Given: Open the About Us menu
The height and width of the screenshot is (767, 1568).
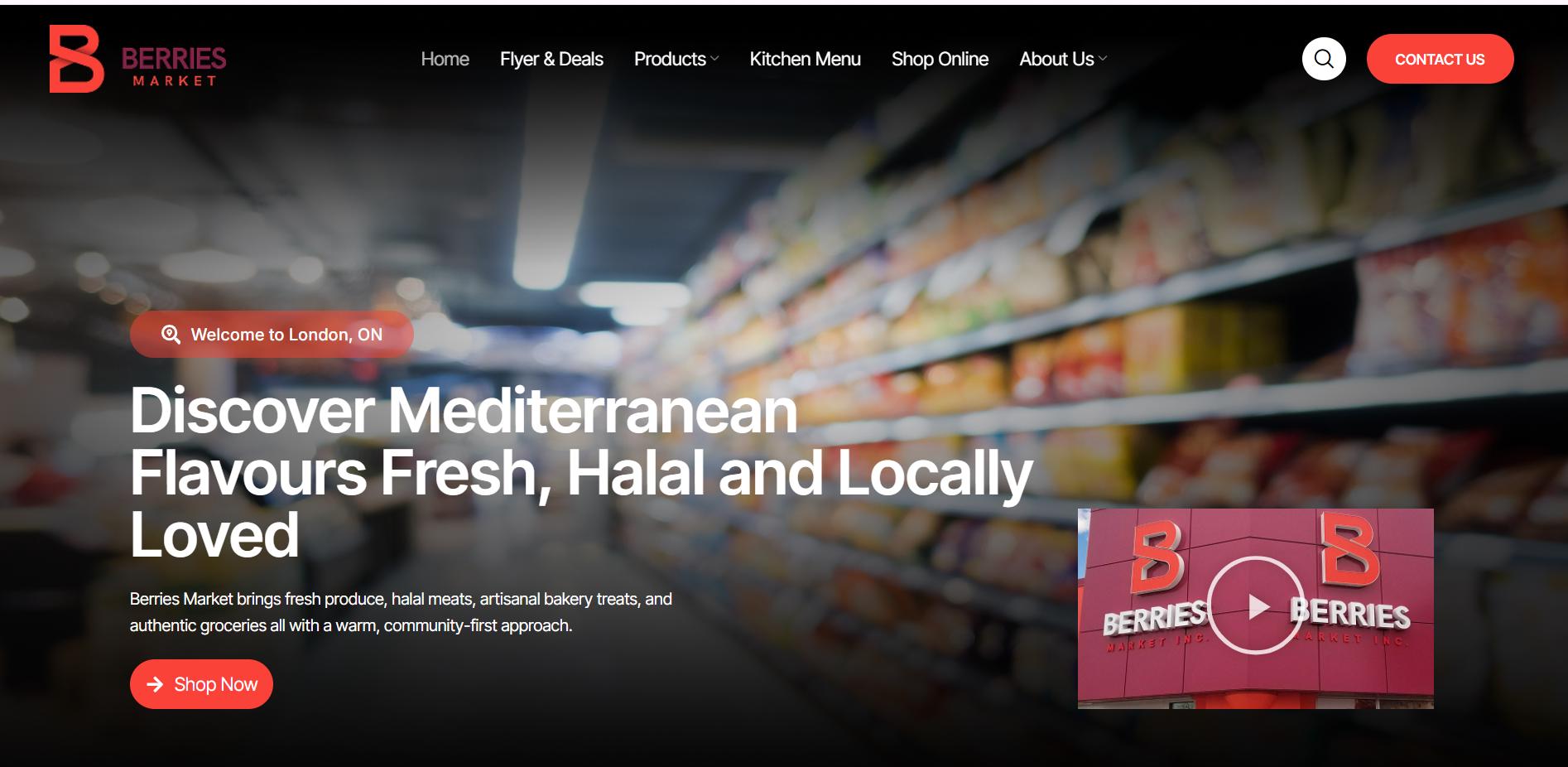Looking at the screenshot, I should (x=1056, y=59).
